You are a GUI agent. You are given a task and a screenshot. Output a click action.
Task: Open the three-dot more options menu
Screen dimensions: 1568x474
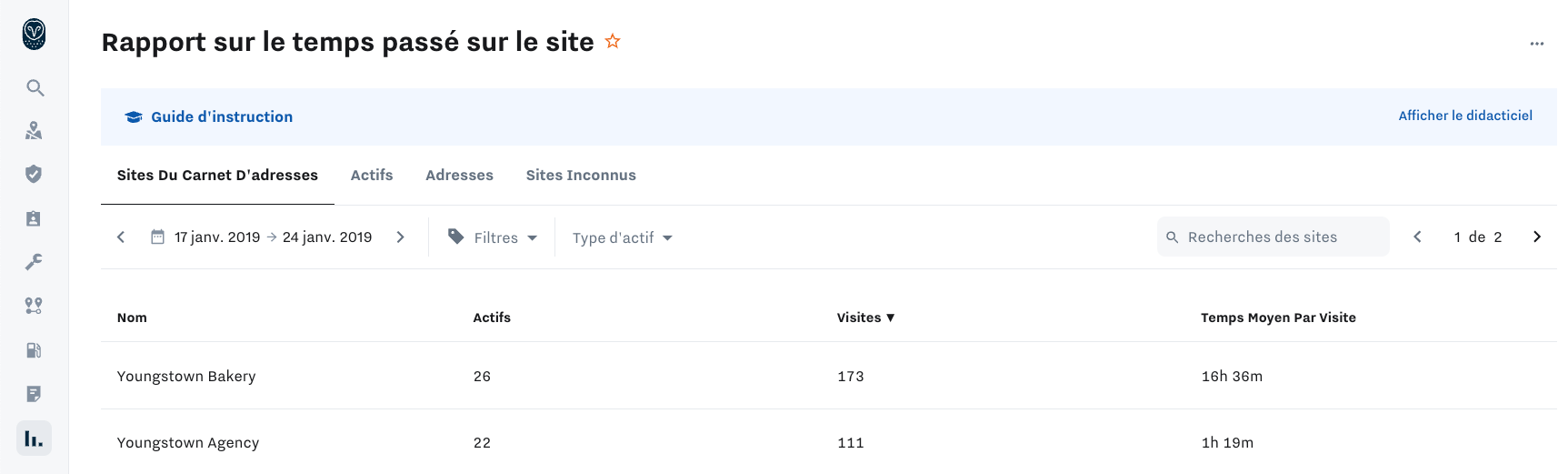click(1536, 44)
